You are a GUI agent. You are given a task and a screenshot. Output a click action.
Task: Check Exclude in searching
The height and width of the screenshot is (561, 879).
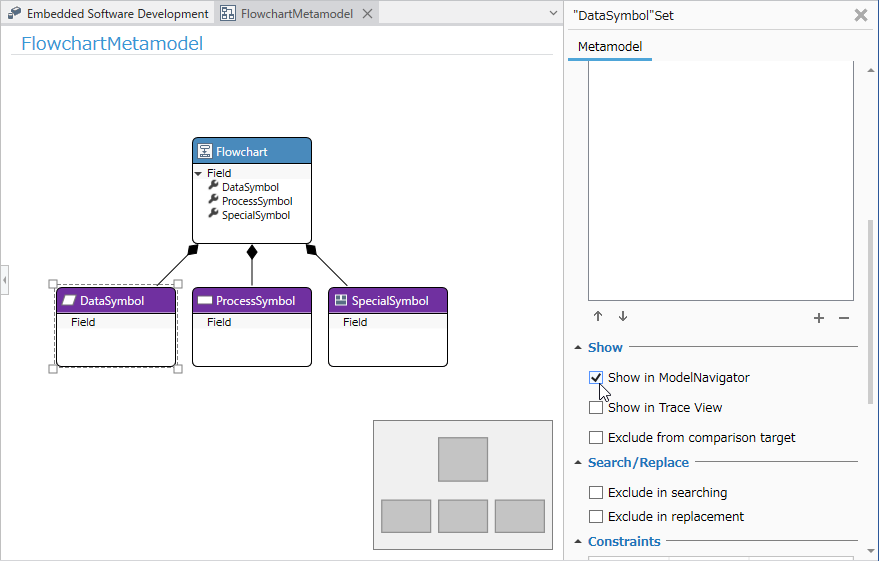click(x=596, y=492)
